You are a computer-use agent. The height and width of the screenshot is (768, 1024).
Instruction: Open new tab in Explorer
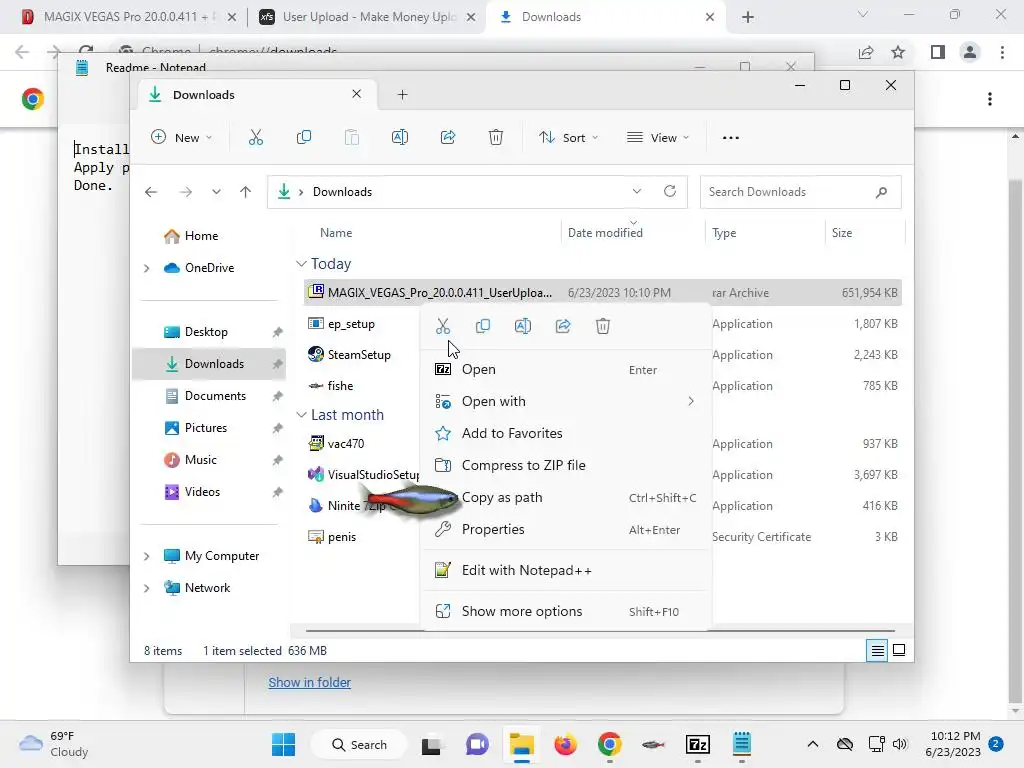coord(402,95)
